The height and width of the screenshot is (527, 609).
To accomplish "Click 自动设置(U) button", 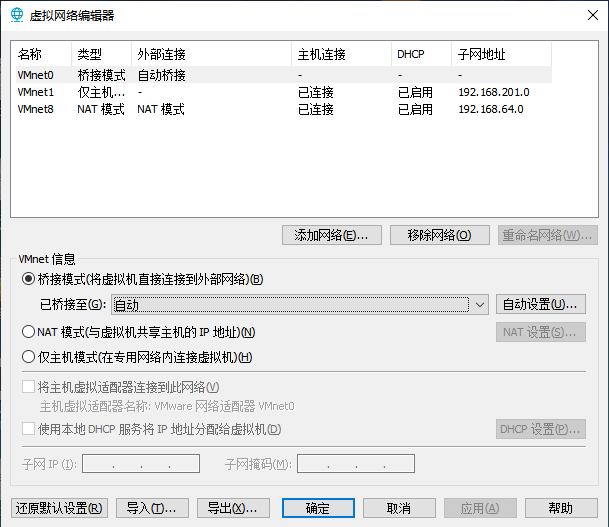I will [x=541, y=304].
